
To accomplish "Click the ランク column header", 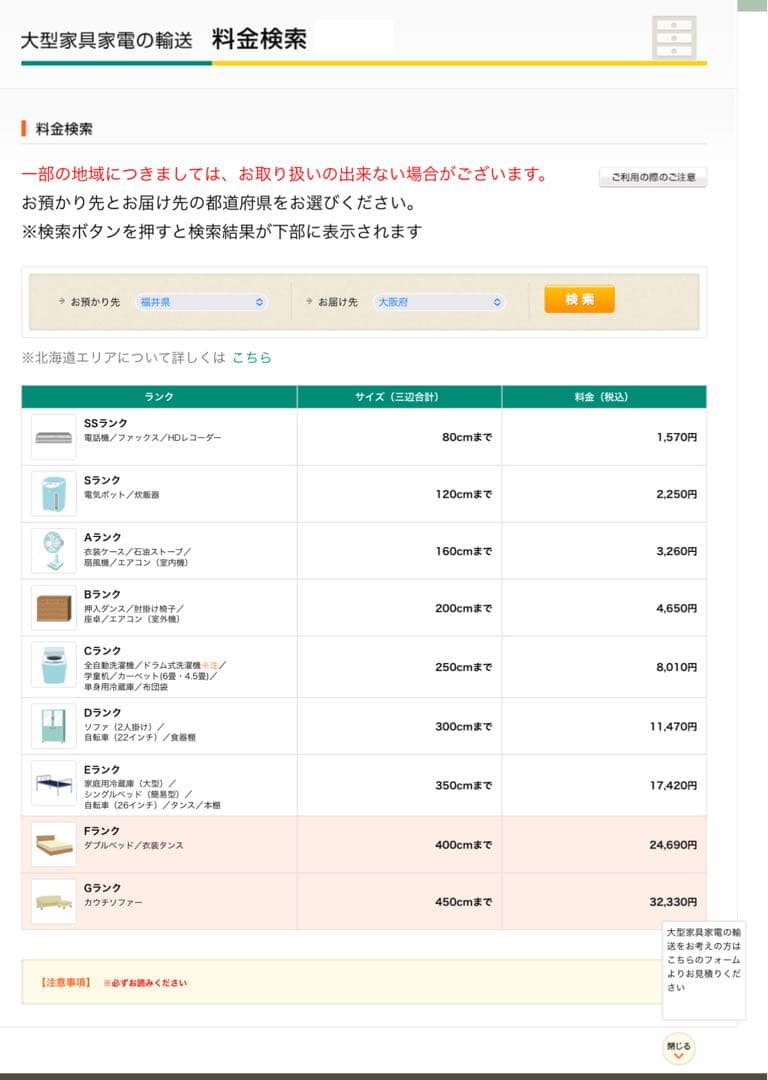I will tap(160, 396).
